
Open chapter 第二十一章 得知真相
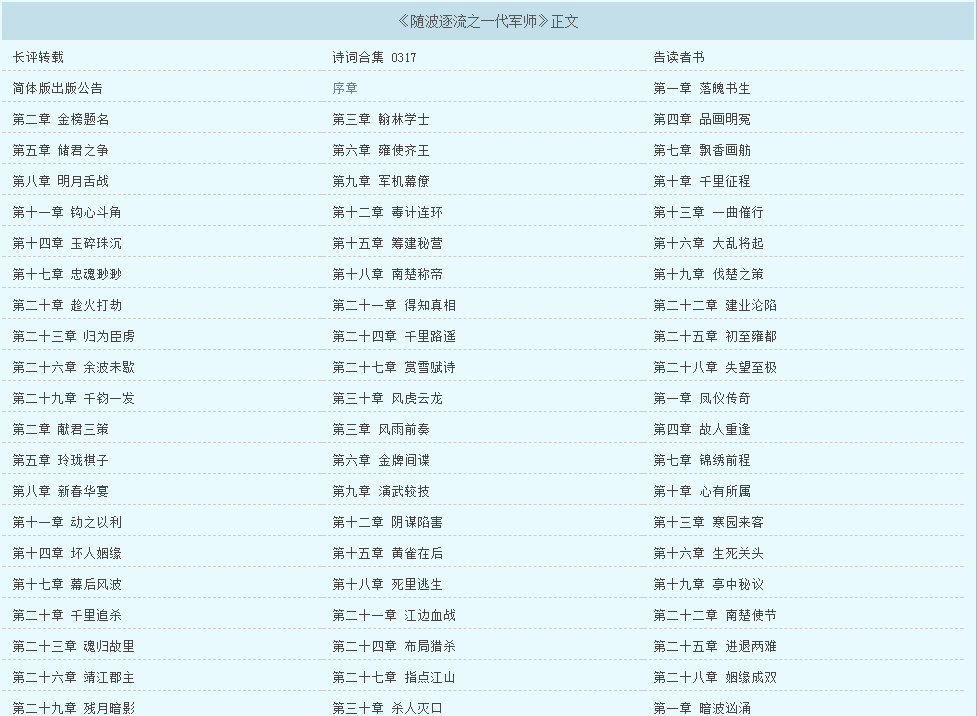(x=394, y=305)
